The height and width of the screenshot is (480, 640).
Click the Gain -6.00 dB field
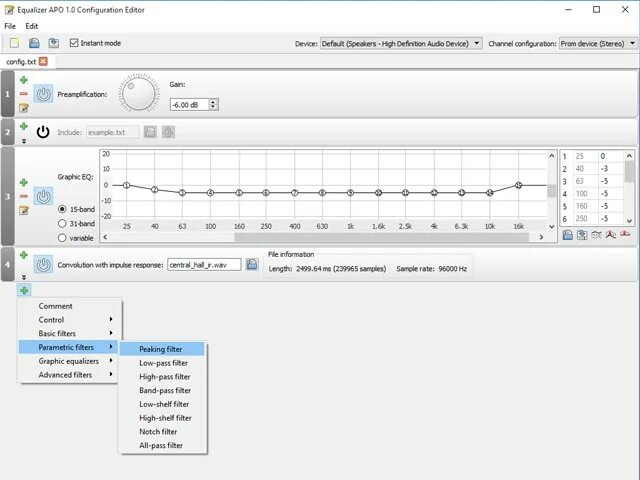point(190,105)
